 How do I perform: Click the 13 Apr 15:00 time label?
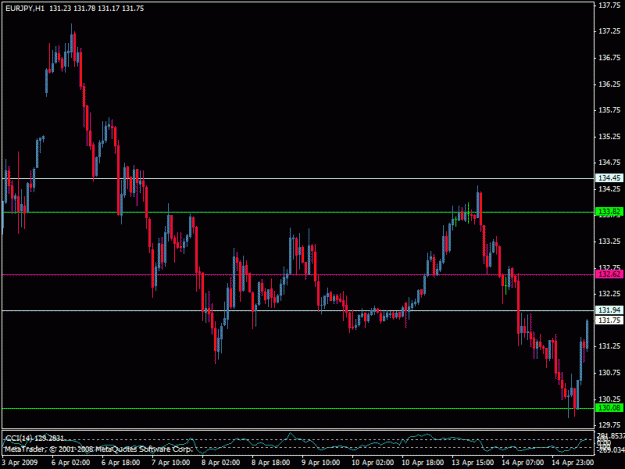click(473, 463)
